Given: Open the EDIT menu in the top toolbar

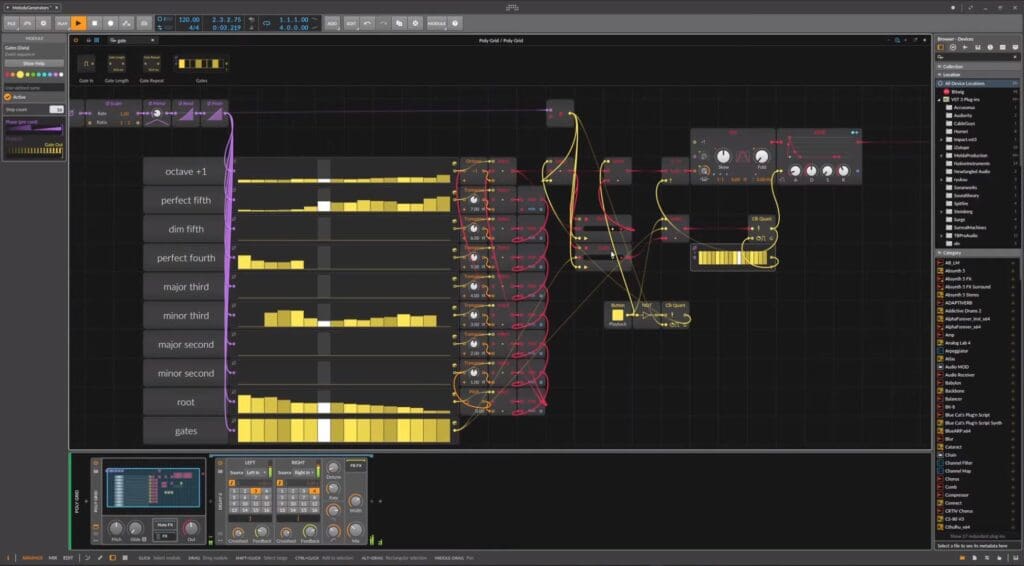Looking at the screenshot, I should tap(351, 24).
